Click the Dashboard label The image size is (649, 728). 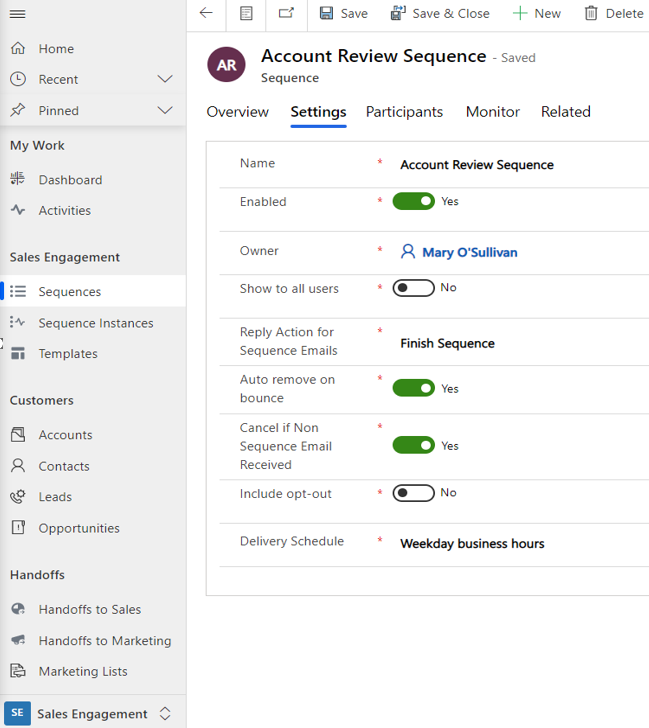click(x=71, y=180)
